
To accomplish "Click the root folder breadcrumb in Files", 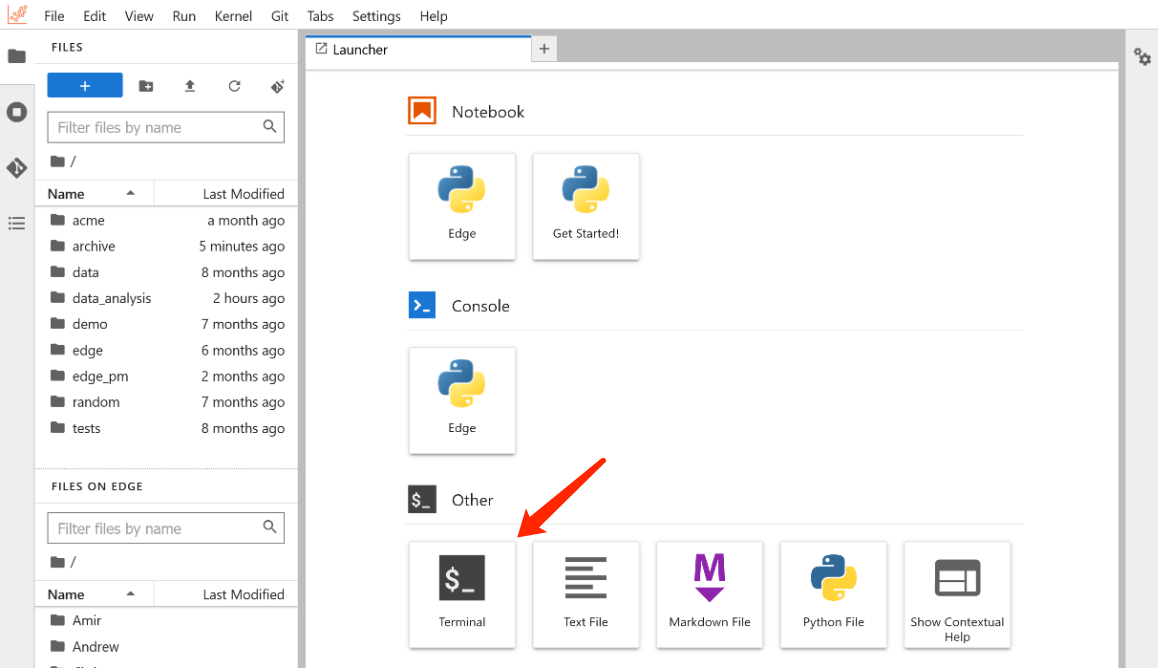I will [58, 161].
